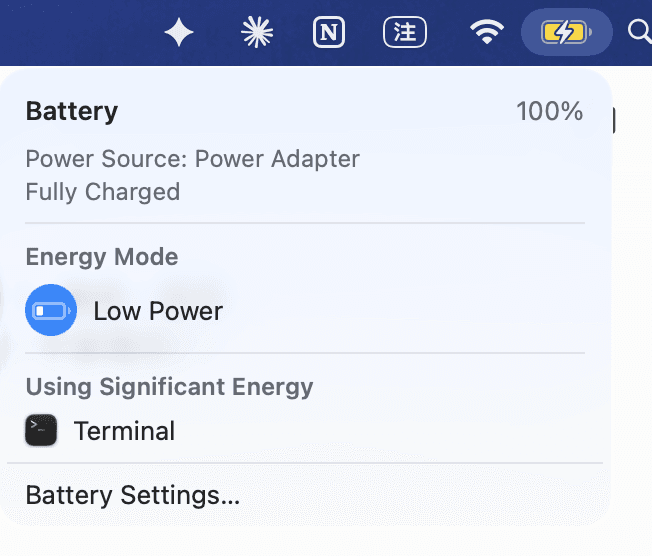
Task: Click the Battery heading
Action: coord(72,111)
